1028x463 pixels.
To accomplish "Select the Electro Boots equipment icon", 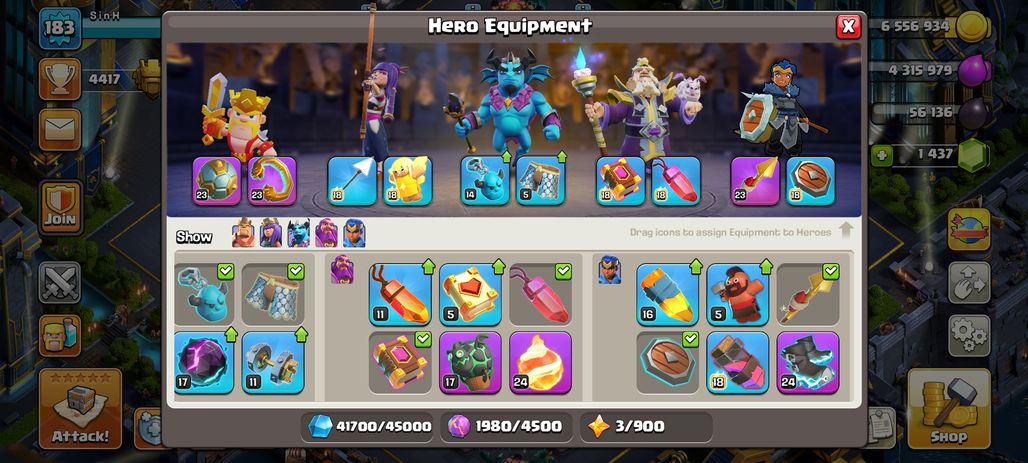I will tap(808, 362).
